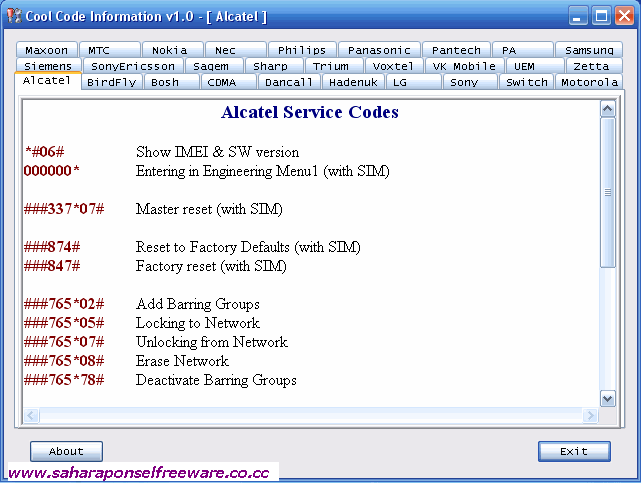Select the Voxtel tab
The image size is (641, 483).
coord(394,66)
